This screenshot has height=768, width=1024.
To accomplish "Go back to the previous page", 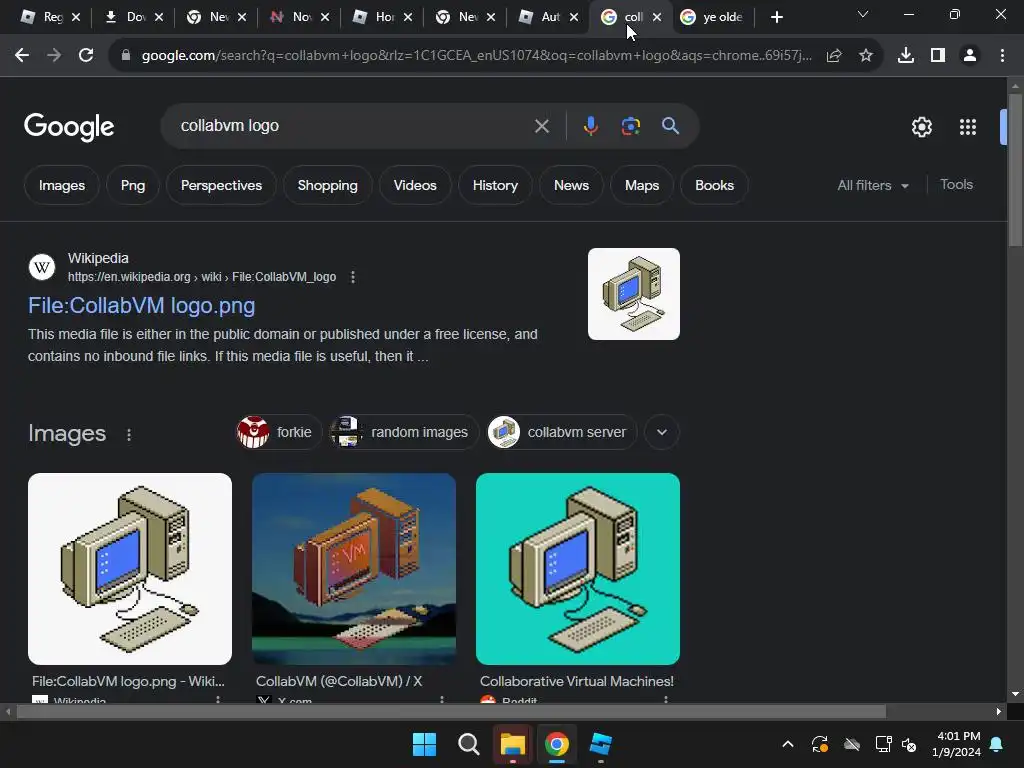I will click(22, 56).
